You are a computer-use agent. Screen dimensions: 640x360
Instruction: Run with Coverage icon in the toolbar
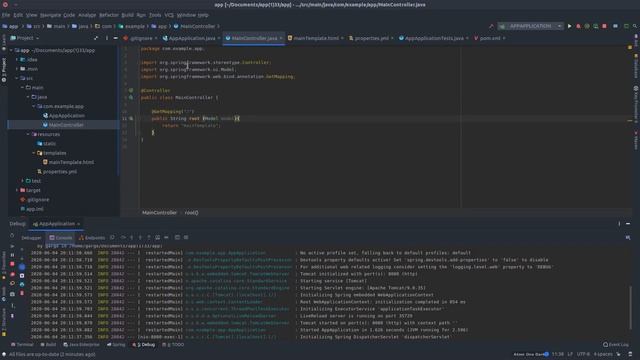pyautogui.click(x=587, y=26)
